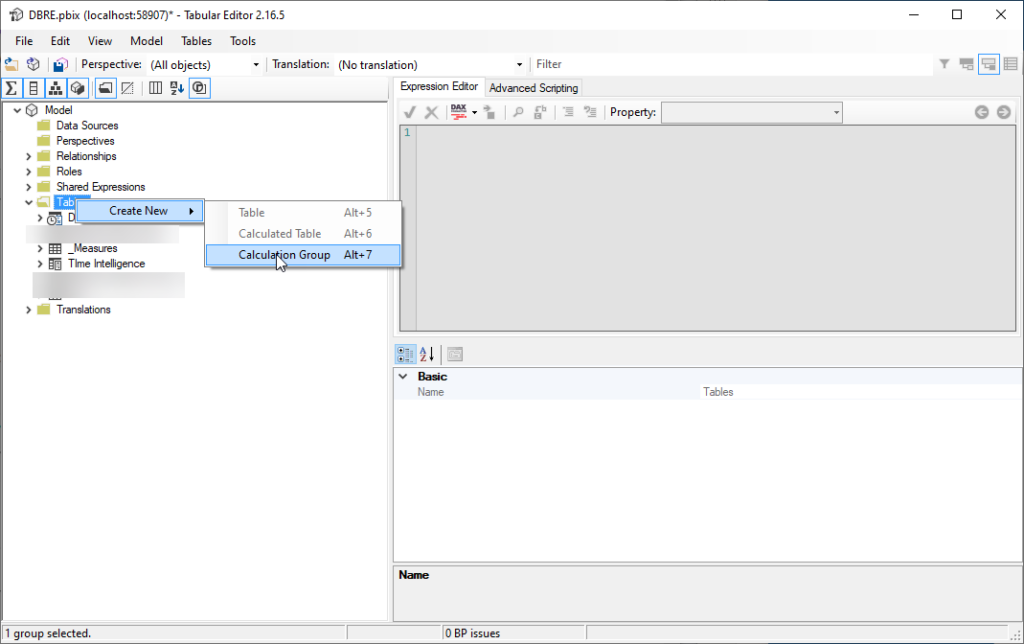The image size is (1024, 644).
Task: Expand the Shared Expressions folder
Action: click(x=29, y=187)
